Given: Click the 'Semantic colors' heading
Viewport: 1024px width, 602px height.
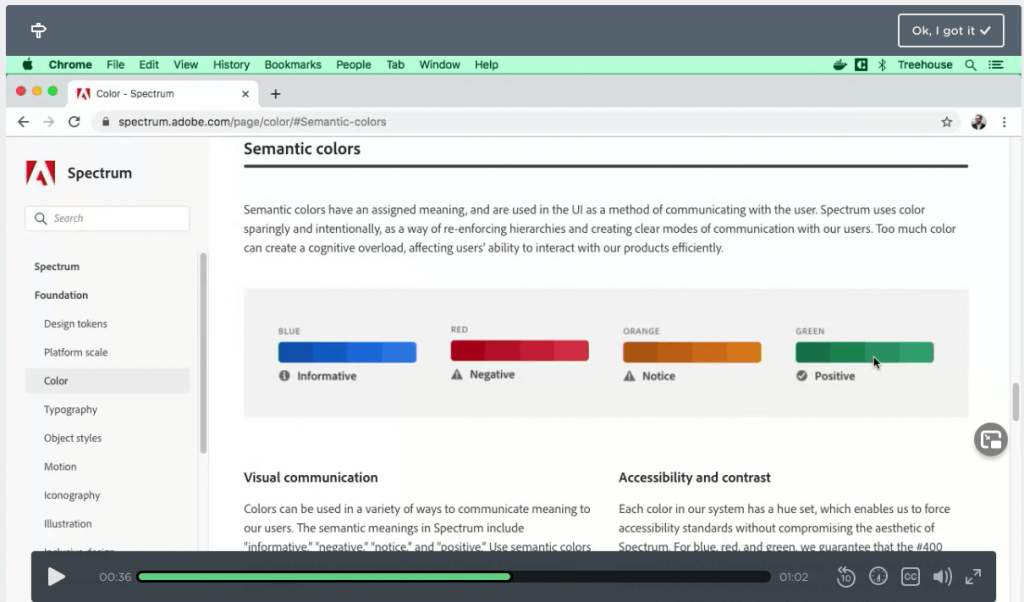Looking at the screenshot, I should (x=302, y=149).
